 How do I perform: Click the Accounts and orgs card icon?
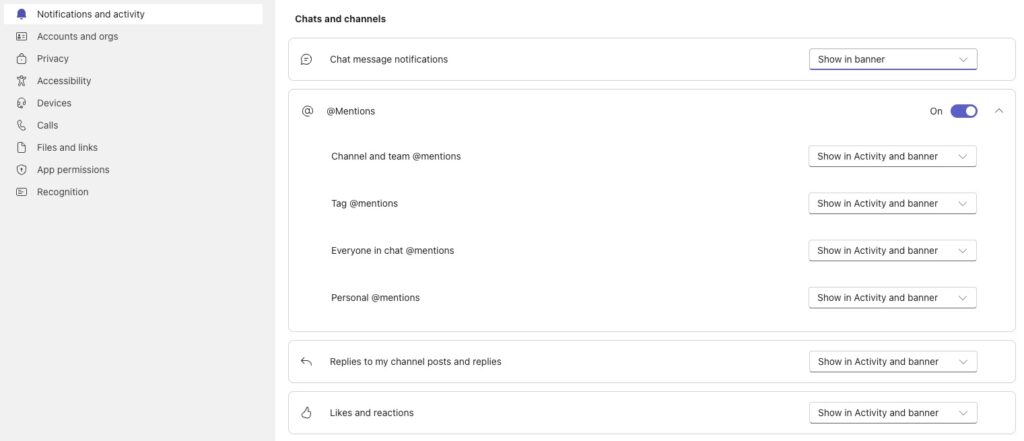(x=21, y=36)
